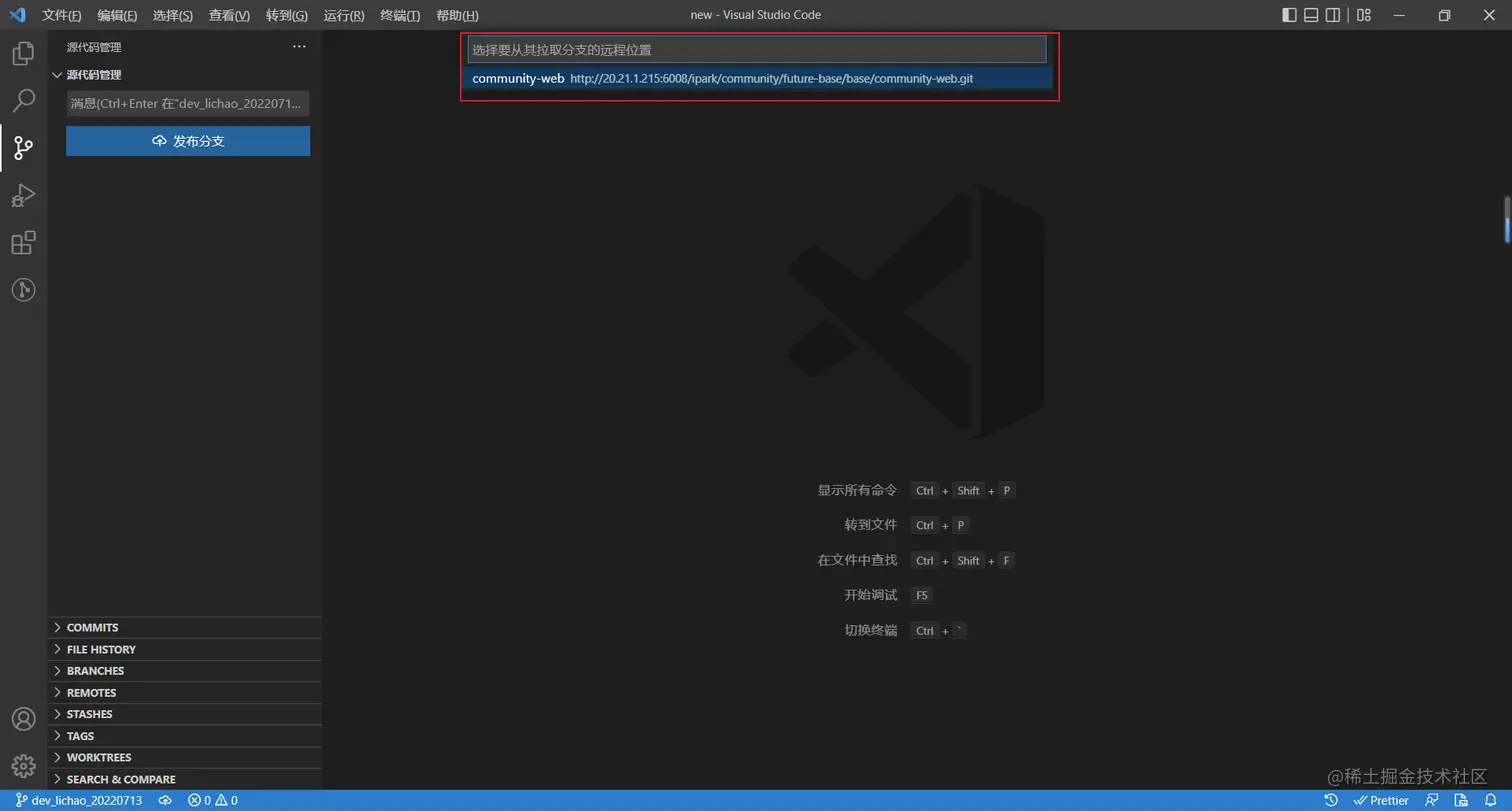Click the 转到文件 shortcut label
This screenshot has height=811, width=1512.
click(x=871, y=525)
